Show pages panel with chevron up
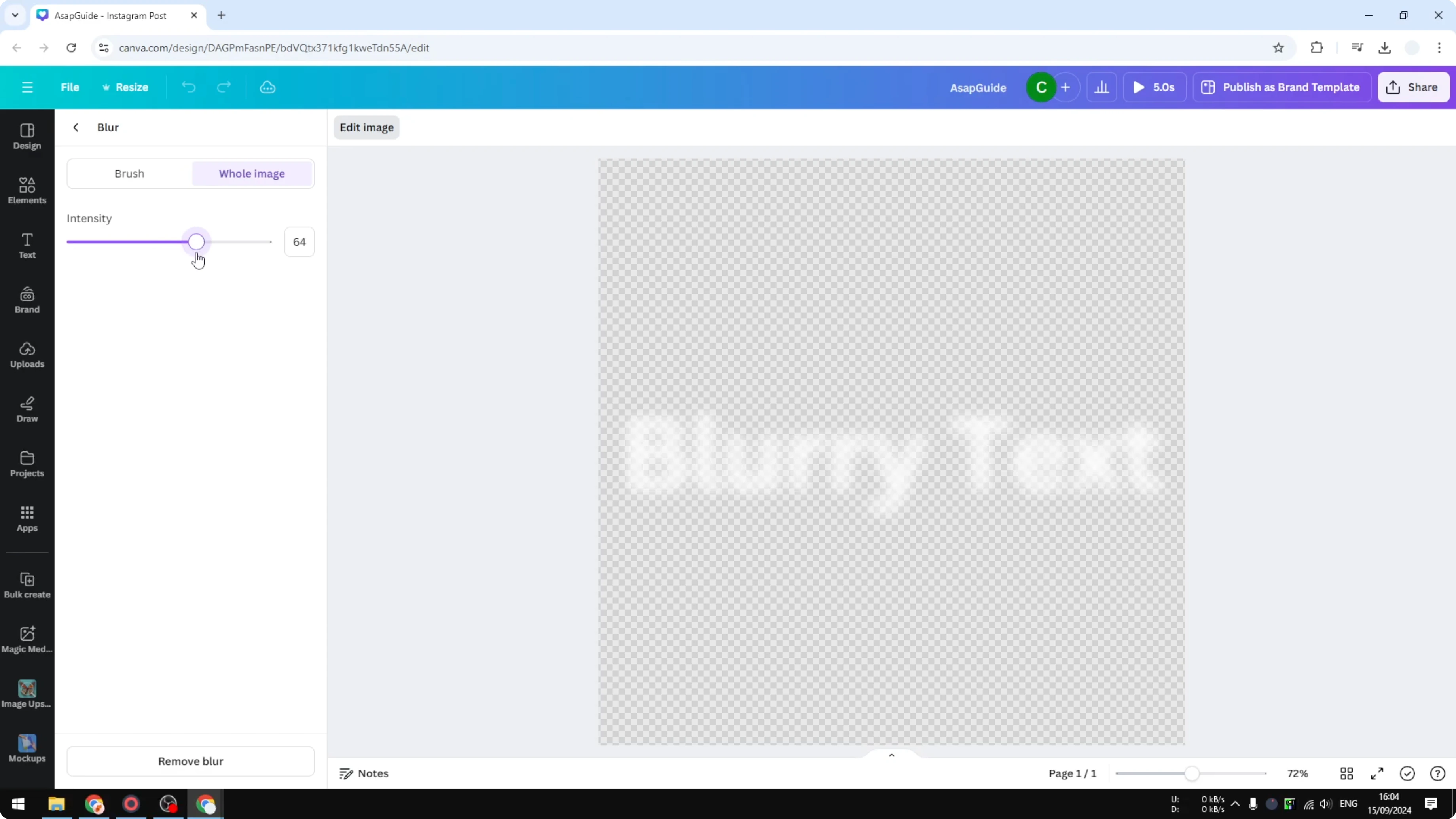Screen dimensions: 1456x819 point(891,755)
